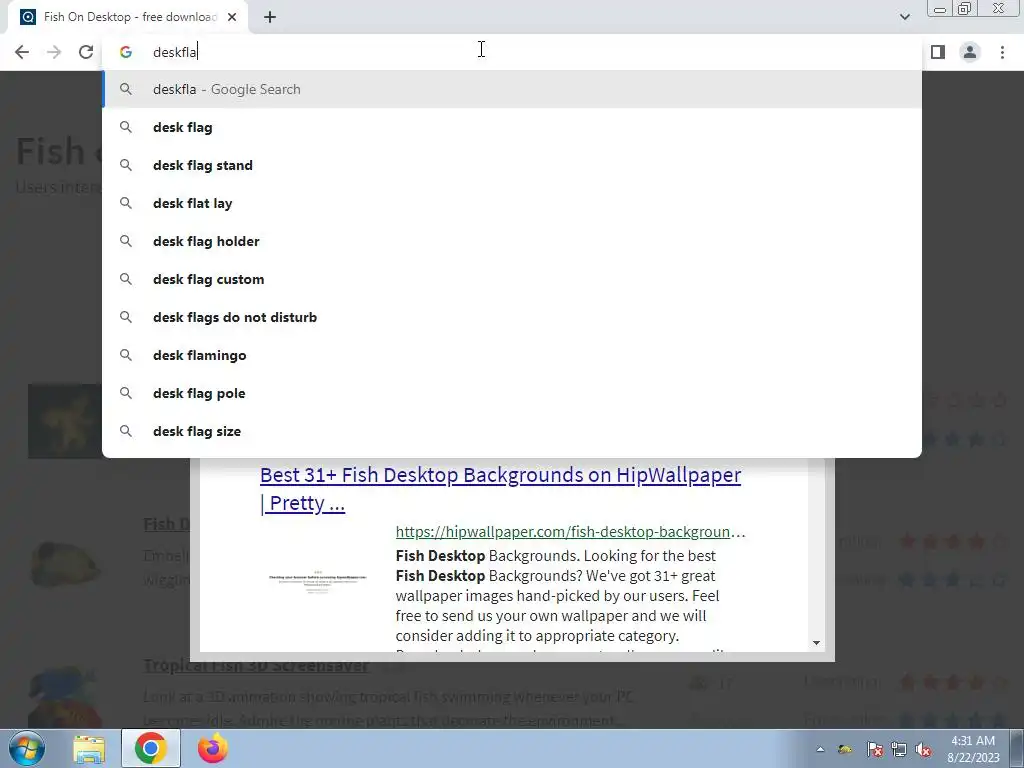The height and width of the screenshot is (768, 1024).
Task: Pick the 'desk flag custom' suggestion
Action: [512, 279]
